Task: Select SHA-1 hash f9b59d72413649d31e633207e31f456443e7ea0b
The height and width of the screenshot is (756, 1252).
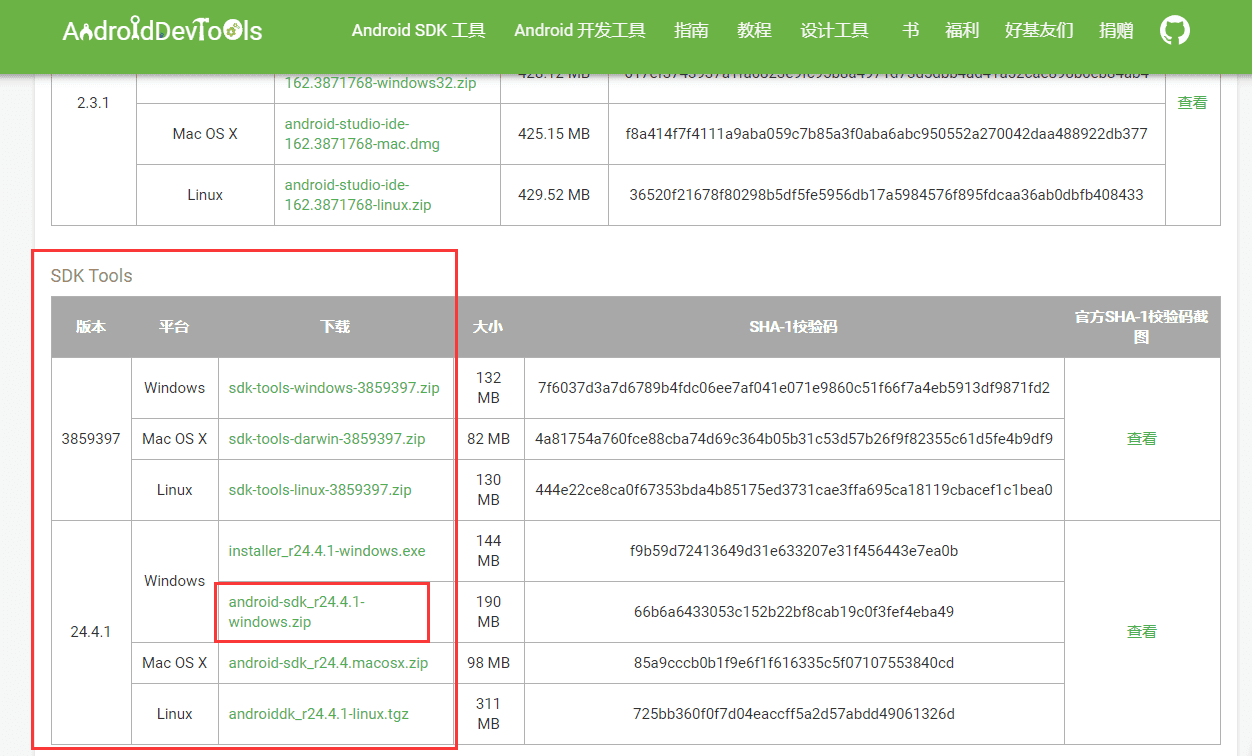Action: (794, 551)
